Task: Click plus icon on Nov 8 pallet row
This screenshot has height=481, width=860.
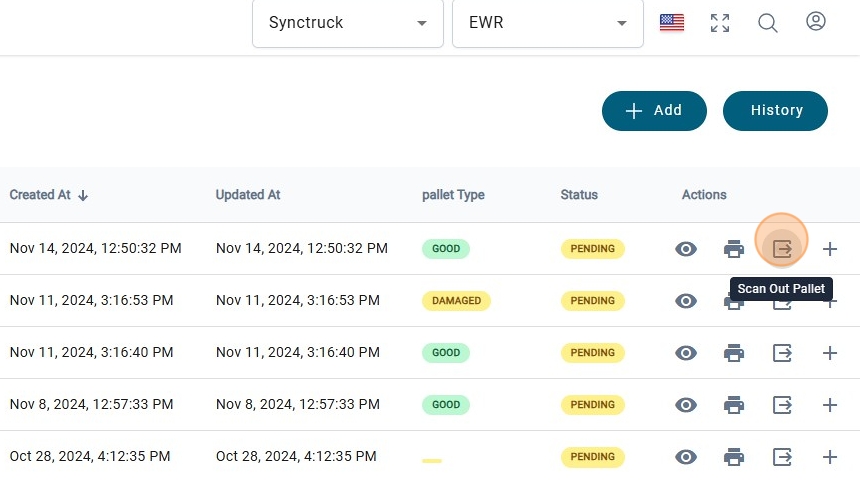Action: (x=829, y=405)
